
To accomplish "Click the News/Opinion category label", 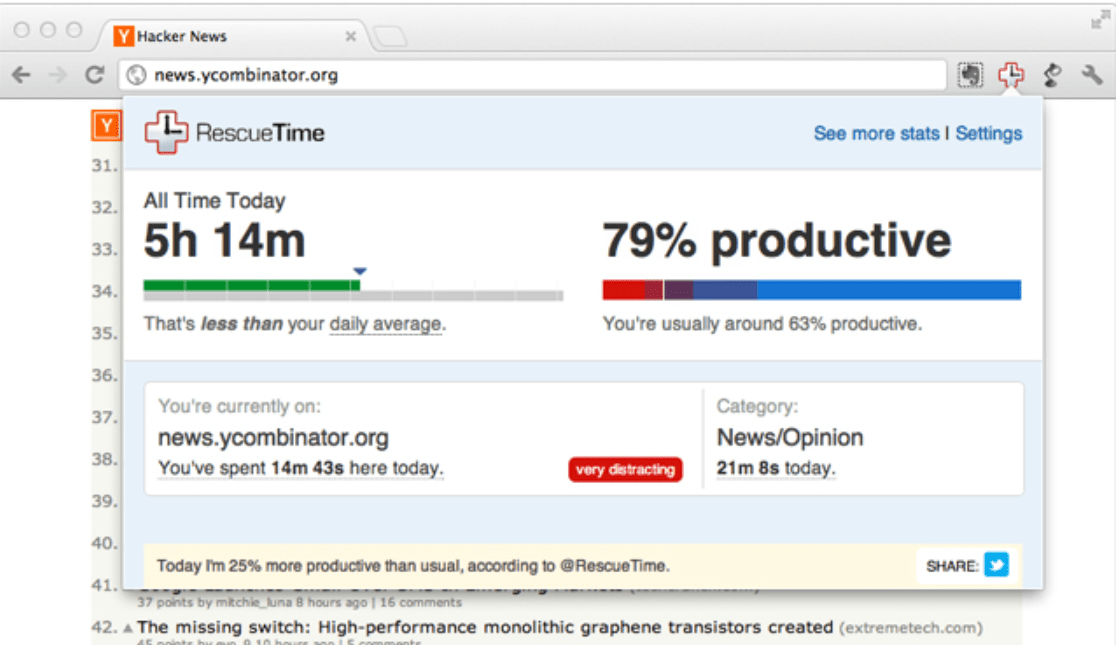I will [790, 437].
